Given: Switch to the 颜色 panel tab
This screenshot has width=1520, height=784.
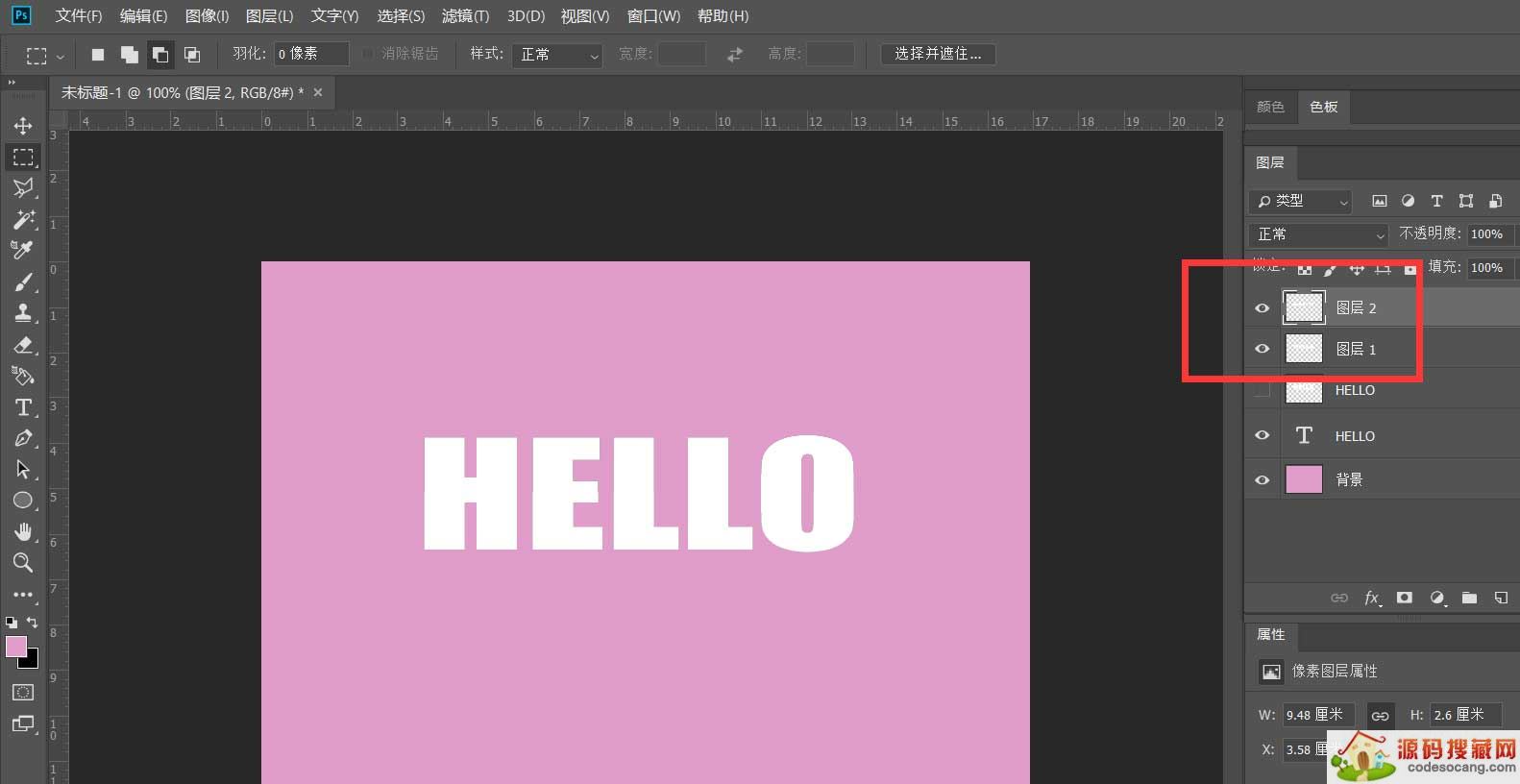Looking at the screenshot, I should coord(1270,107).
